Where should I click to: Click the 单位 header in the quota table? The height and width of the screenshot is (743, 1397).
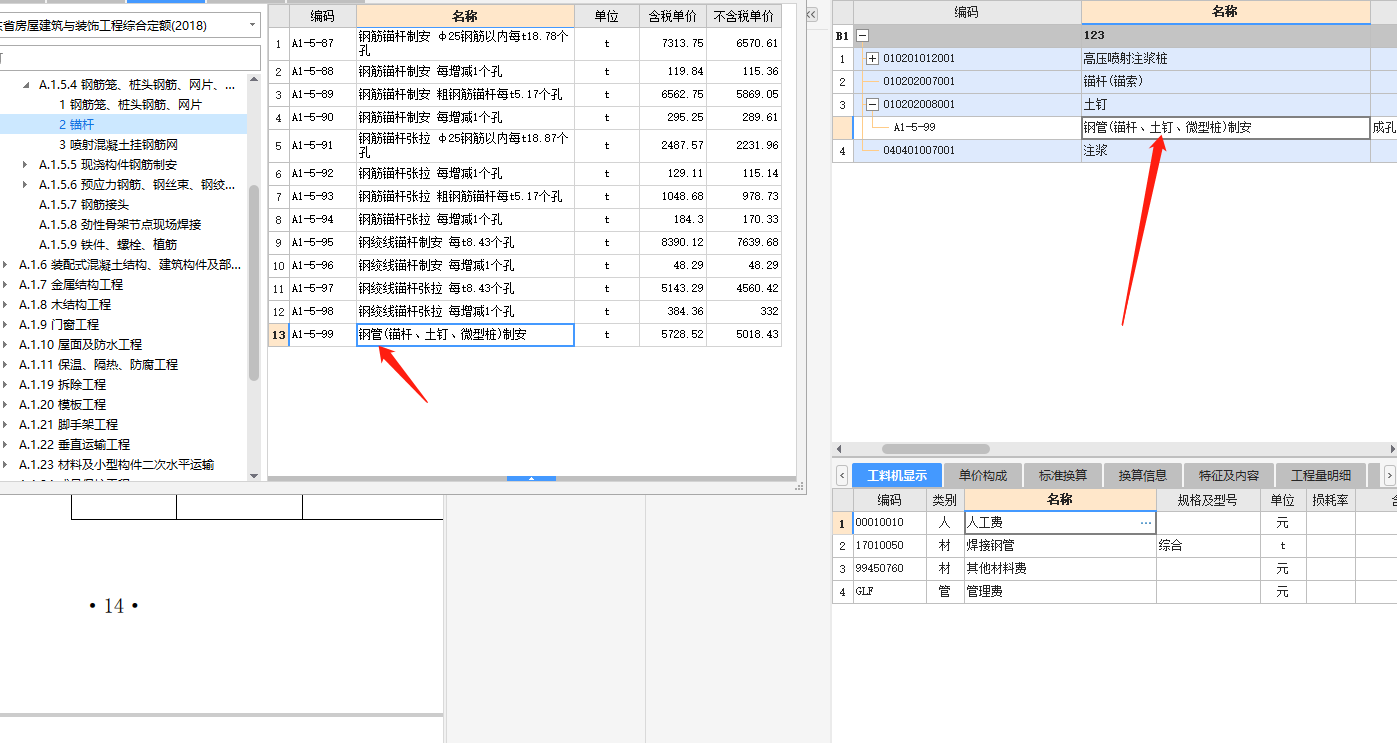click(607, 16)
